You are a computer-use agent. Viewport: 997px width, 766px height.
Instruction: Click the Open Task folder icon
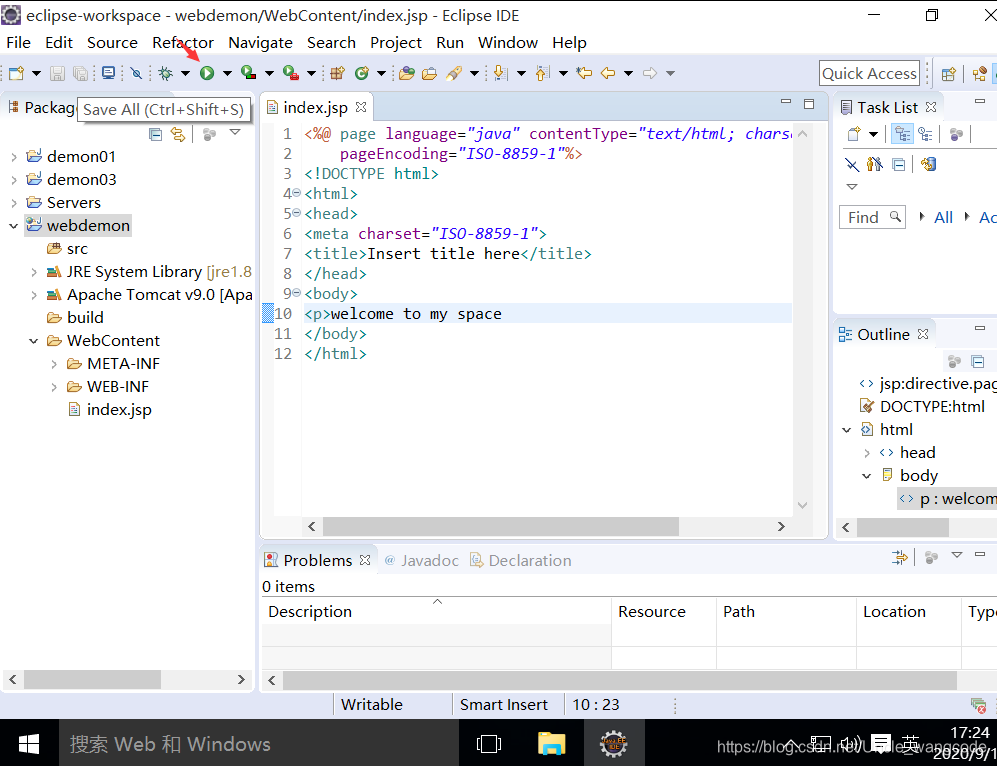(x=430, y=73)
